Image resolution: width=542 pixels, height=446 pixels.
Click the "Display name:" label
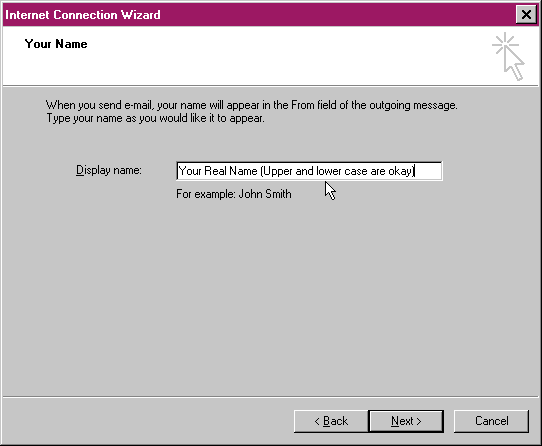(x=109, y=170)
